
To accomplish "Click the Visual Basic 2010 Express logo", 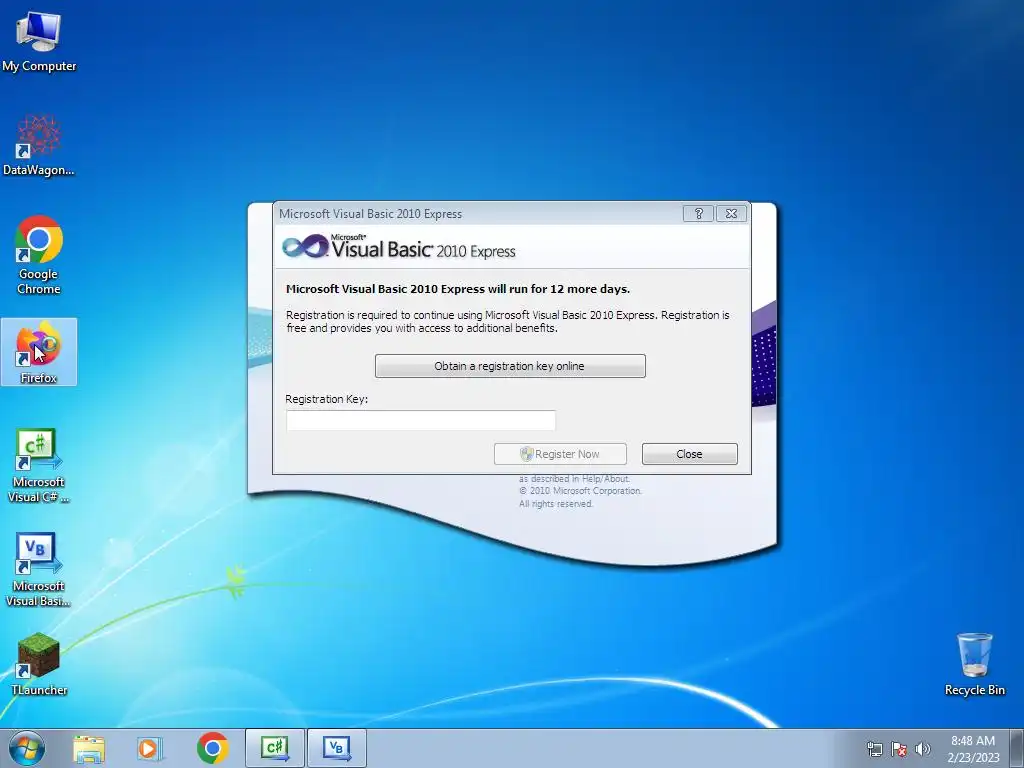I will click(398, 247).
